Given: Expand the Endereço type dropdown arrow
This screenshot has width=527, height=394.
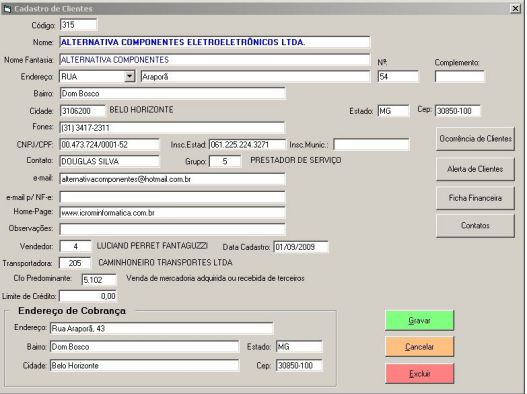Looking at the screenshot, I should tap(129, 76).
